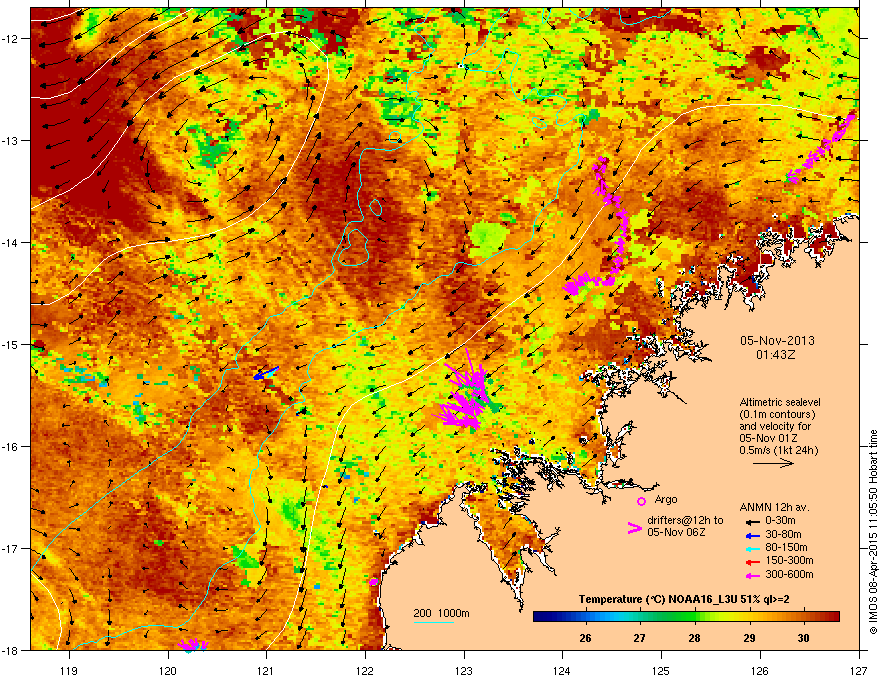Click the 'ANMN 12h av.' legend heading
This screenshot has width=880, height=680.
point(774,507)
